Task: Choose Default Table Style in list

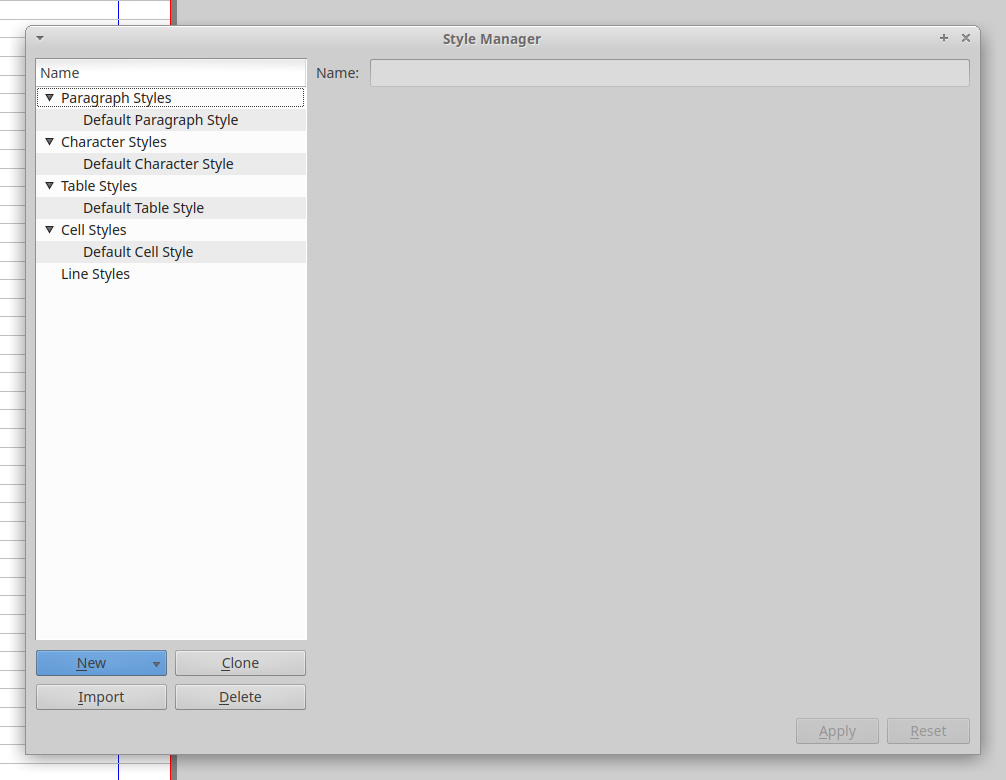Action: tap(143, 208)
